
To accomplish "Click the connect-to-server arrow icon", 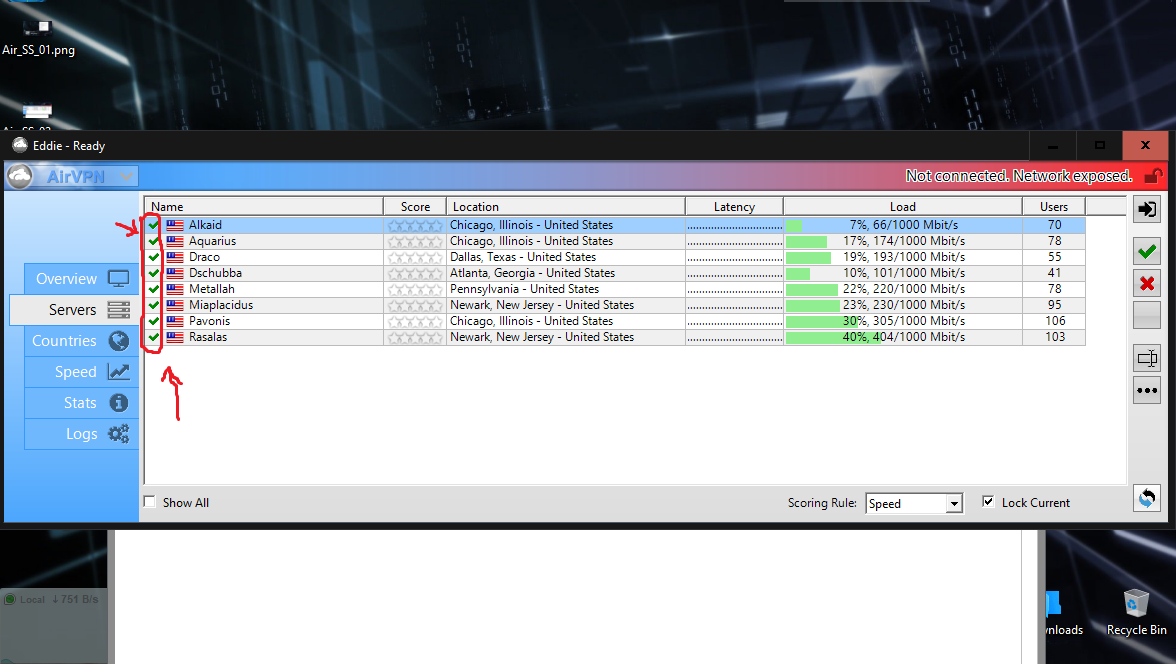I will click(1147, 209).
